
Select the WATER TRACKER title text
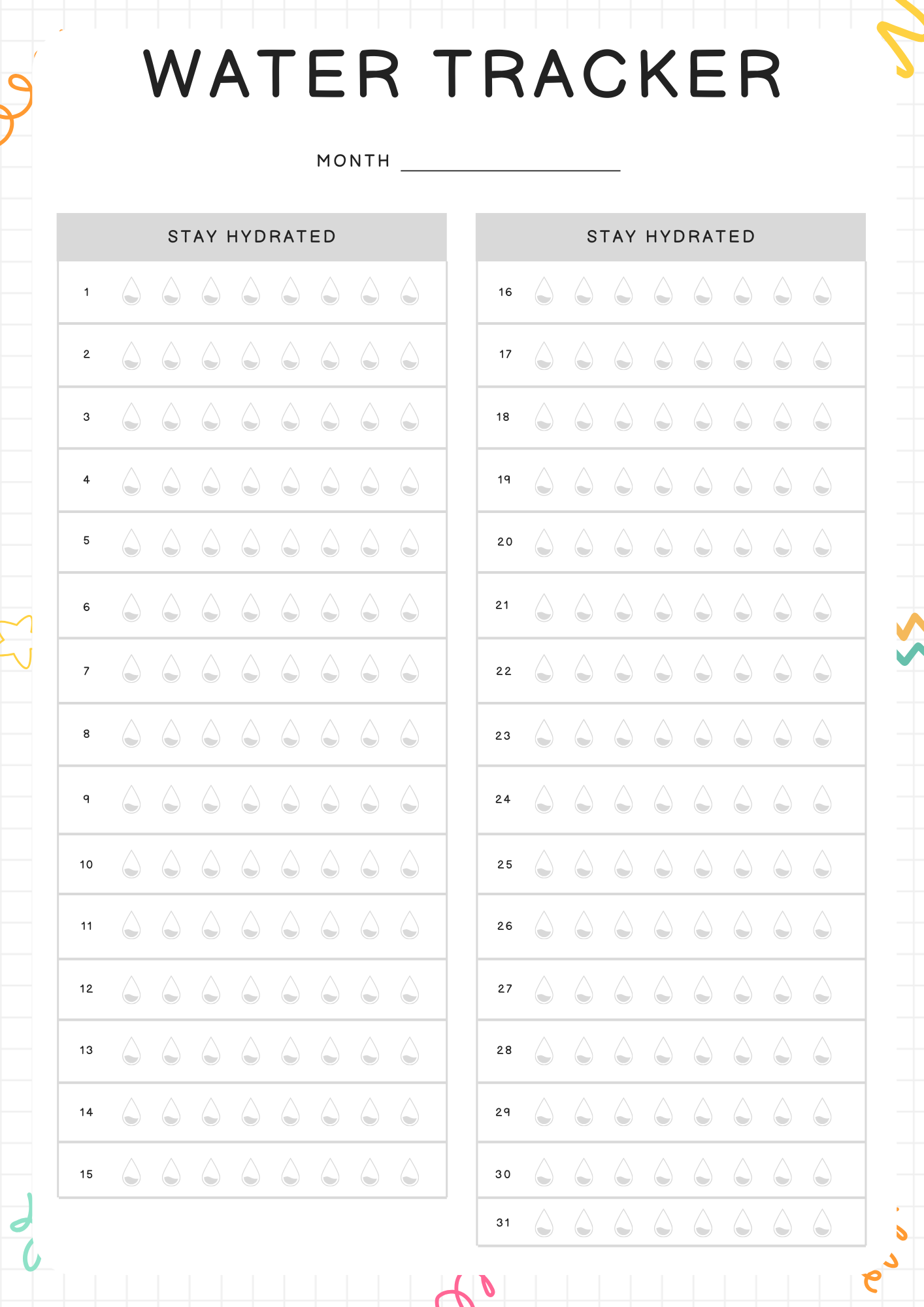tap(462, 74)
